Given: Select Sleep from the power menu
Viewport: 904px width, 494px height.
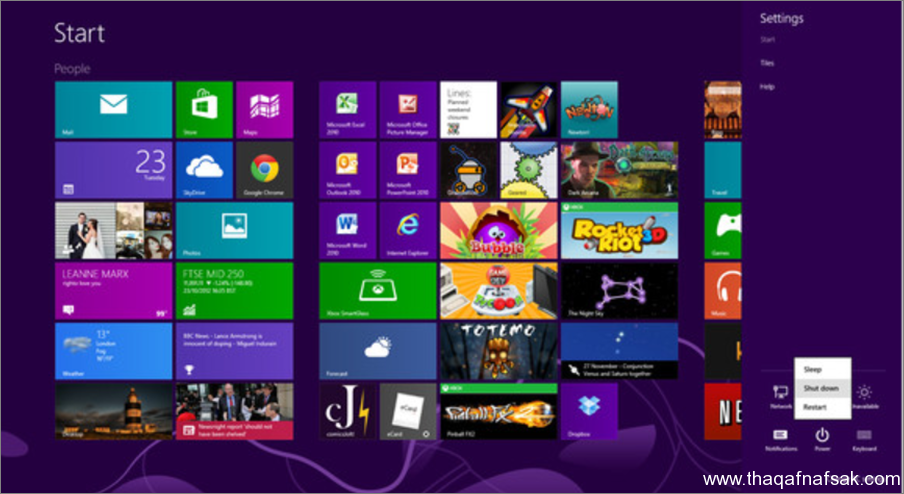Looking at the screenshot, I should pos(822,369).
